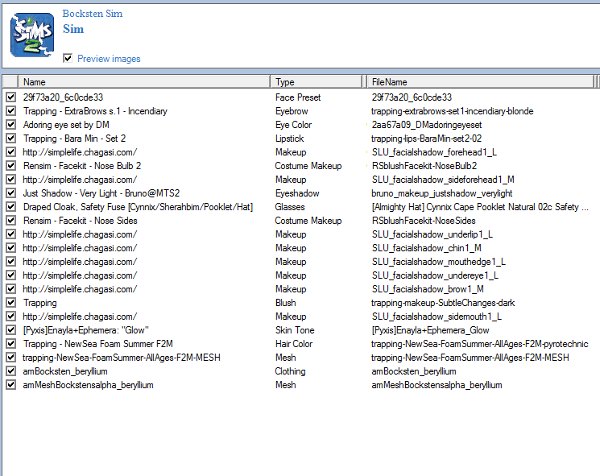Select file trapping-NewSea-FoamSummer-AllAges-F2M-pyrotechnic

point(479,344)
